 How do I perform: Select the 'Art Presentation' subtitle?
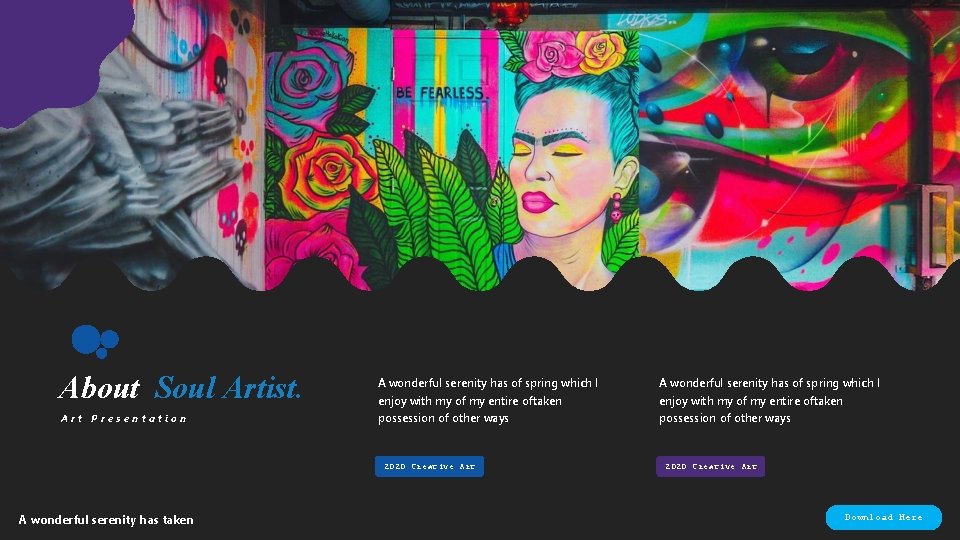[124, 419]
